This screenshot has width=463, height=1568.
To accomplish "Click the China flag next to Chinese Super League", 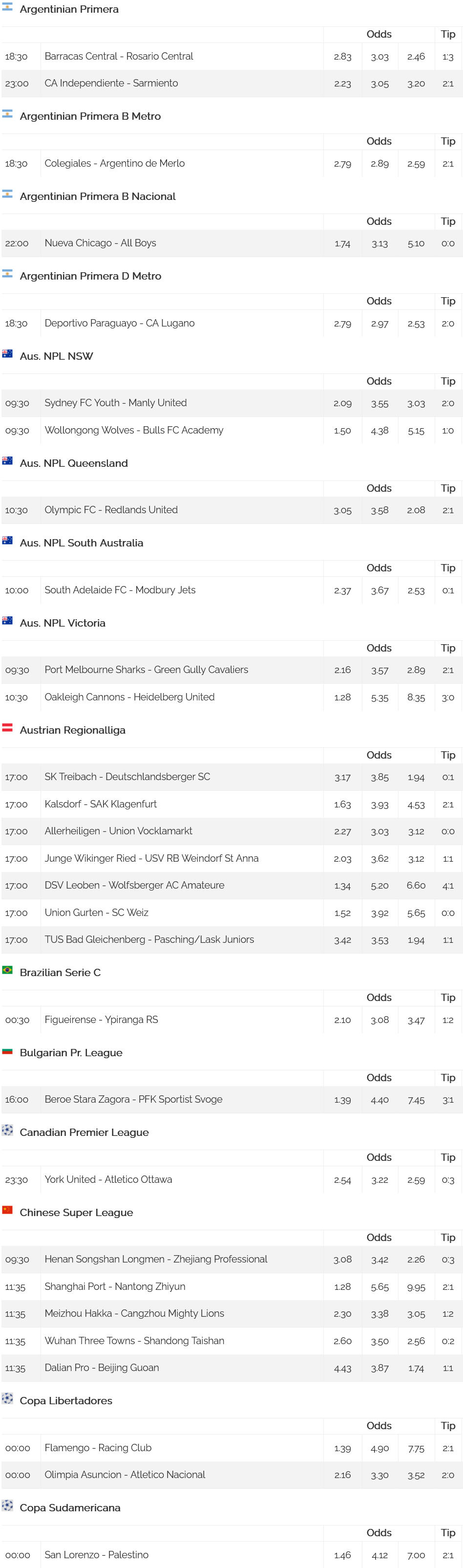I will click(x=7, y=1209).
